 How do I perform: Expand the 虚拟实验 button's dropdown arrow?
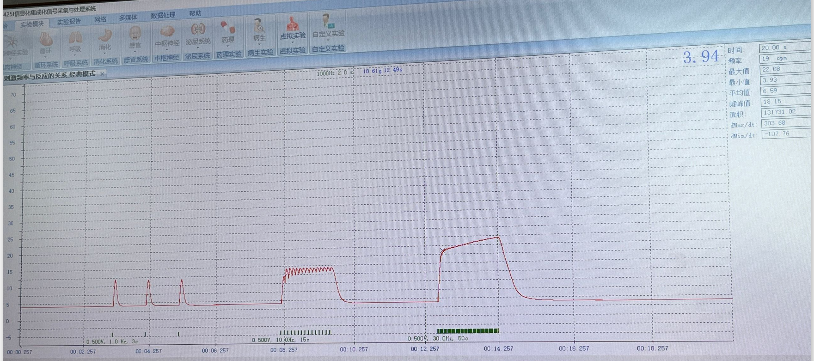tap(292, 41)
